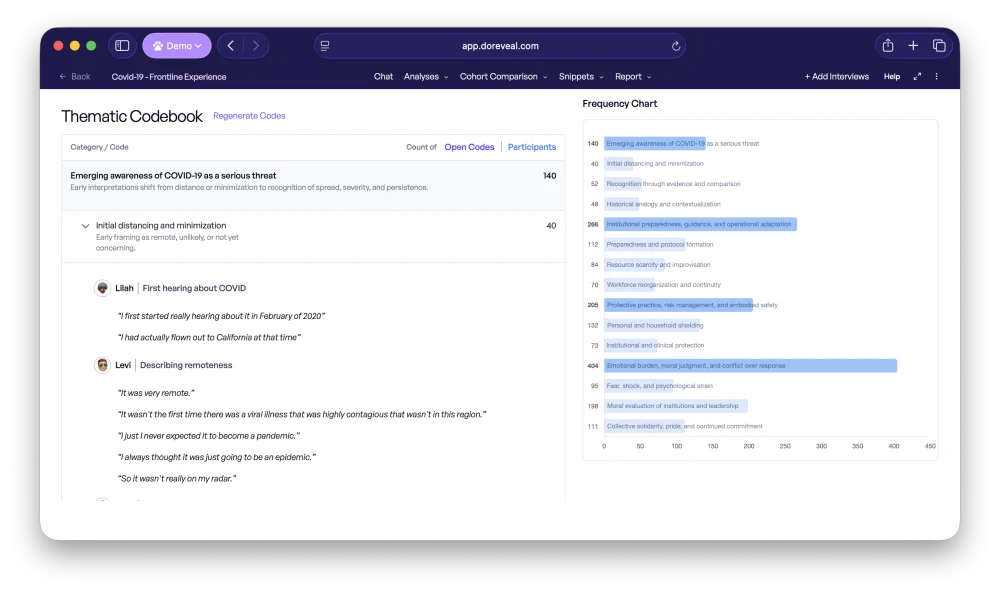Screen dimensions: 1000x593
Task: Click the quote about February of 2020
Action: coord(221,316)
